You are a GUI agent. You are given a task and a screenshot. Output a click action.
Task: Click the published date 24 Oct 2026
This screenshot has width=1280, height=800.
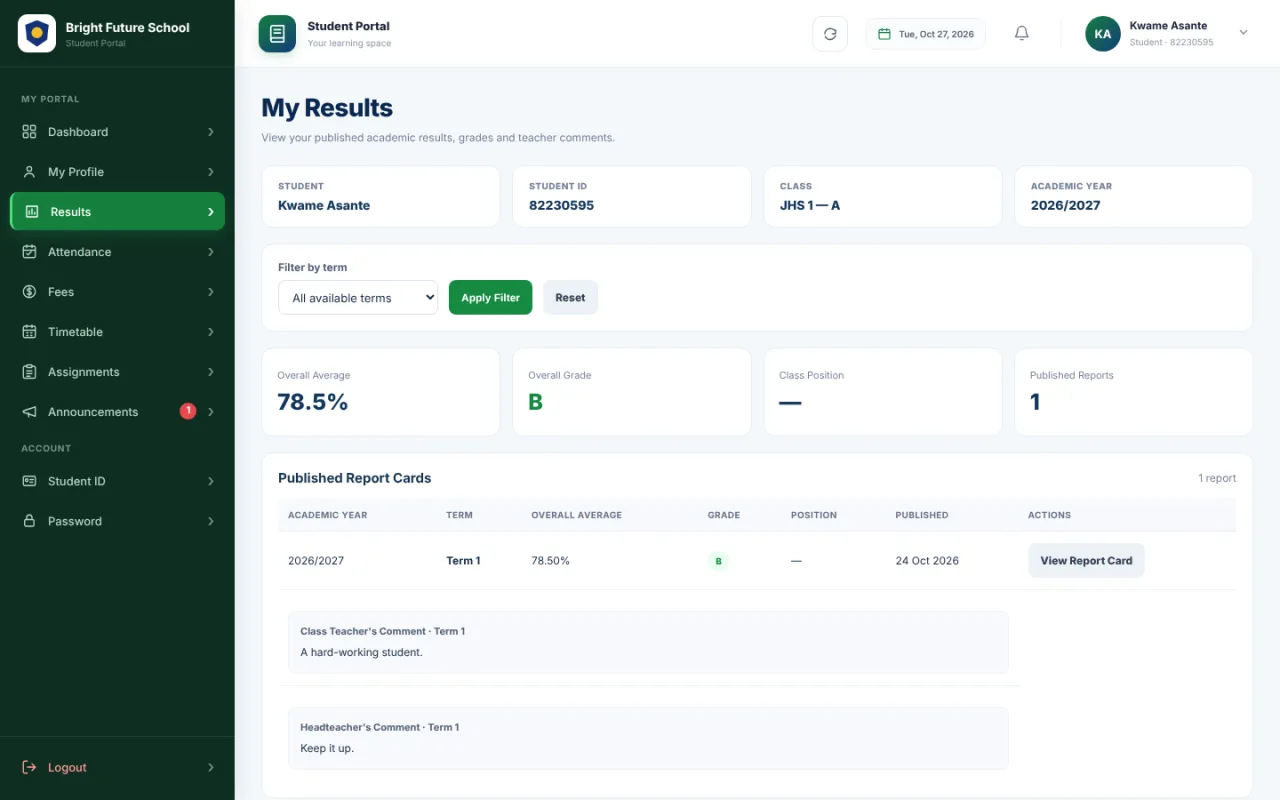click(927, 561)
